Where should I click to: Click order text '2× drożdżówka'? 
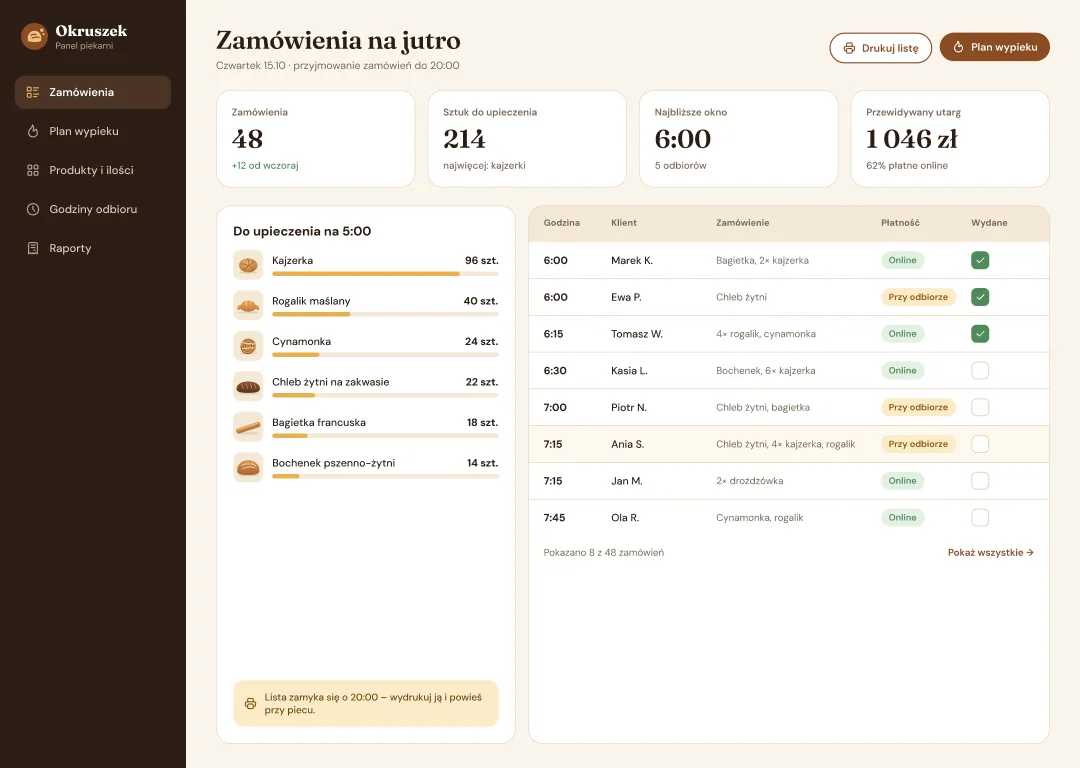[x=749, y=481]
